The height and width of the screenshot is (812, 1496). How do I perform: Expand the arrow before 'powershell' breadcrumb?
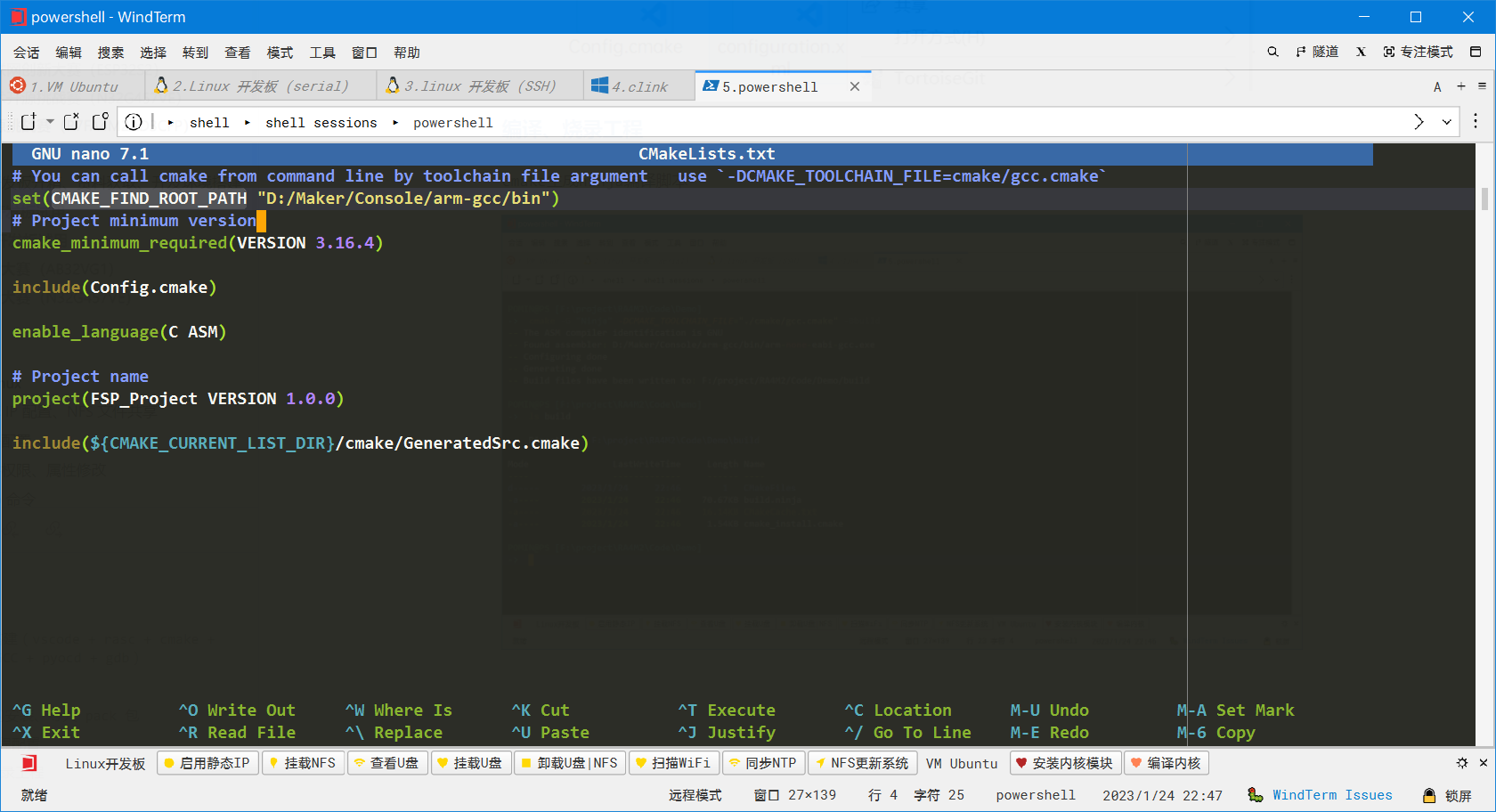(395, 123)
